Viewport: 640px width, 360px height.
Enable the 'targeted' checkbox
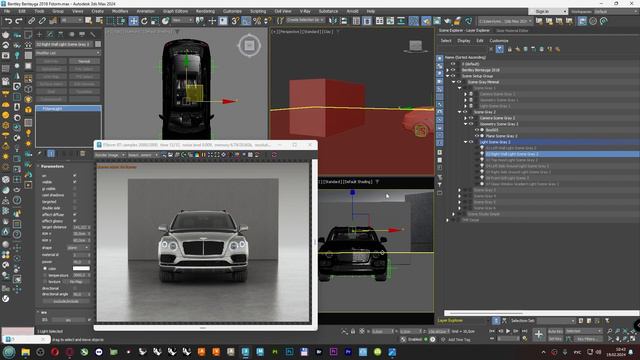pos(75,202)
